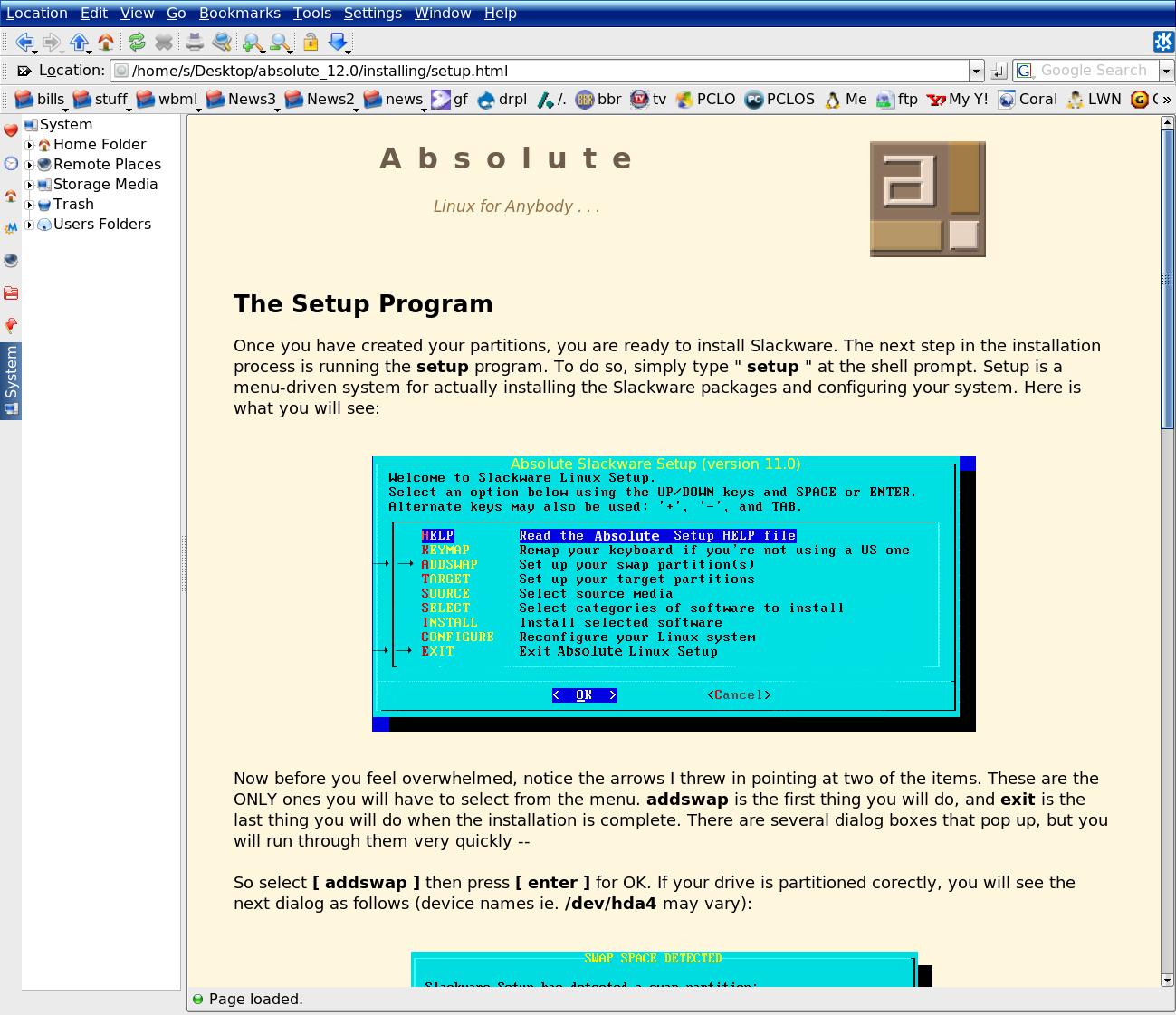Open the News2 bookmark folder dropdown
Image resolution: width=1176 pixels, height=1015 pixels.
321,100
